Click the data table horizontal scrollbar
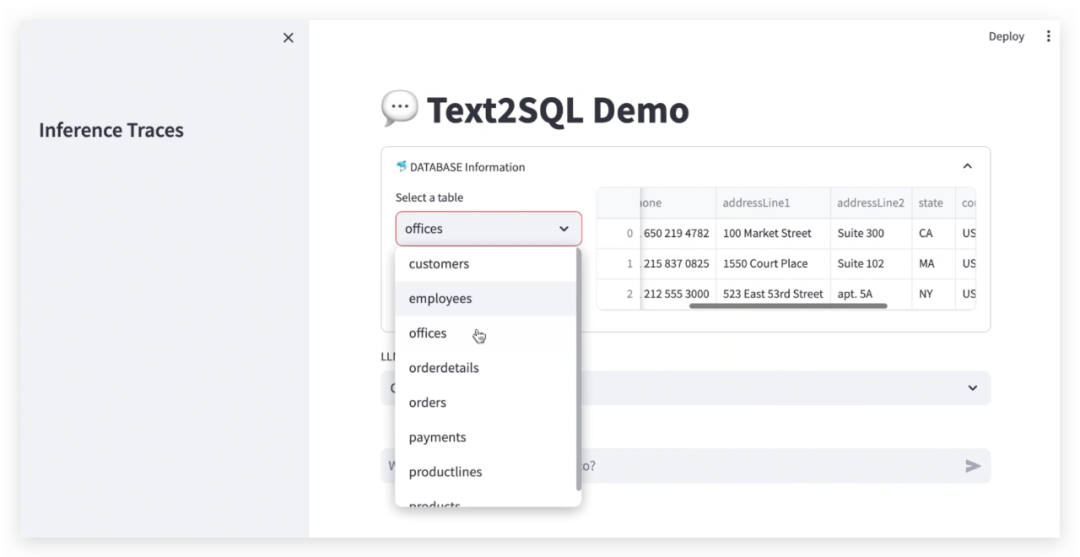This screenshot has width=1080, height=557. point(788,306)
